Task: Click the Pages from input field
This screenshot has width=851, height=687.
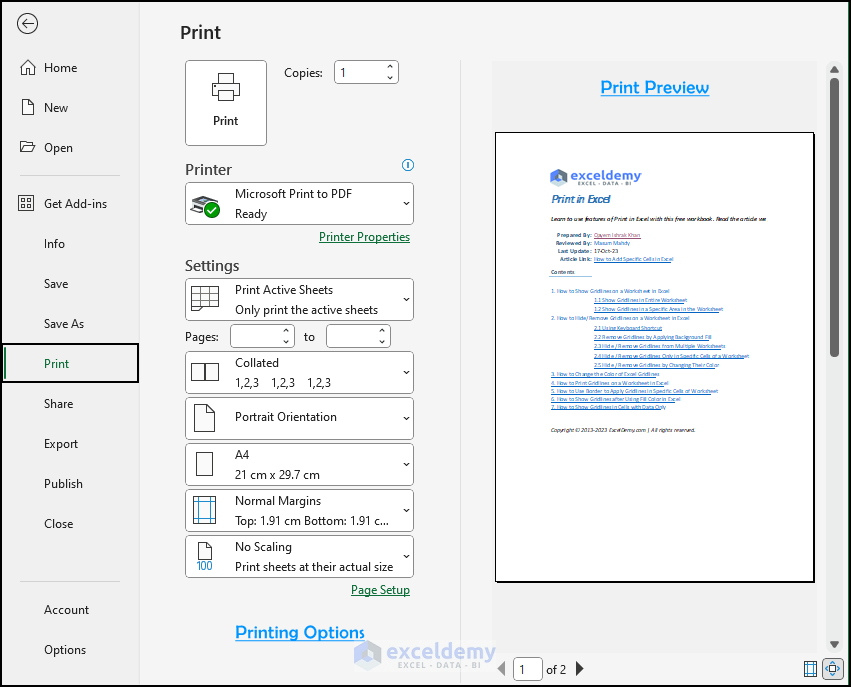Action: tap(262, 336)
